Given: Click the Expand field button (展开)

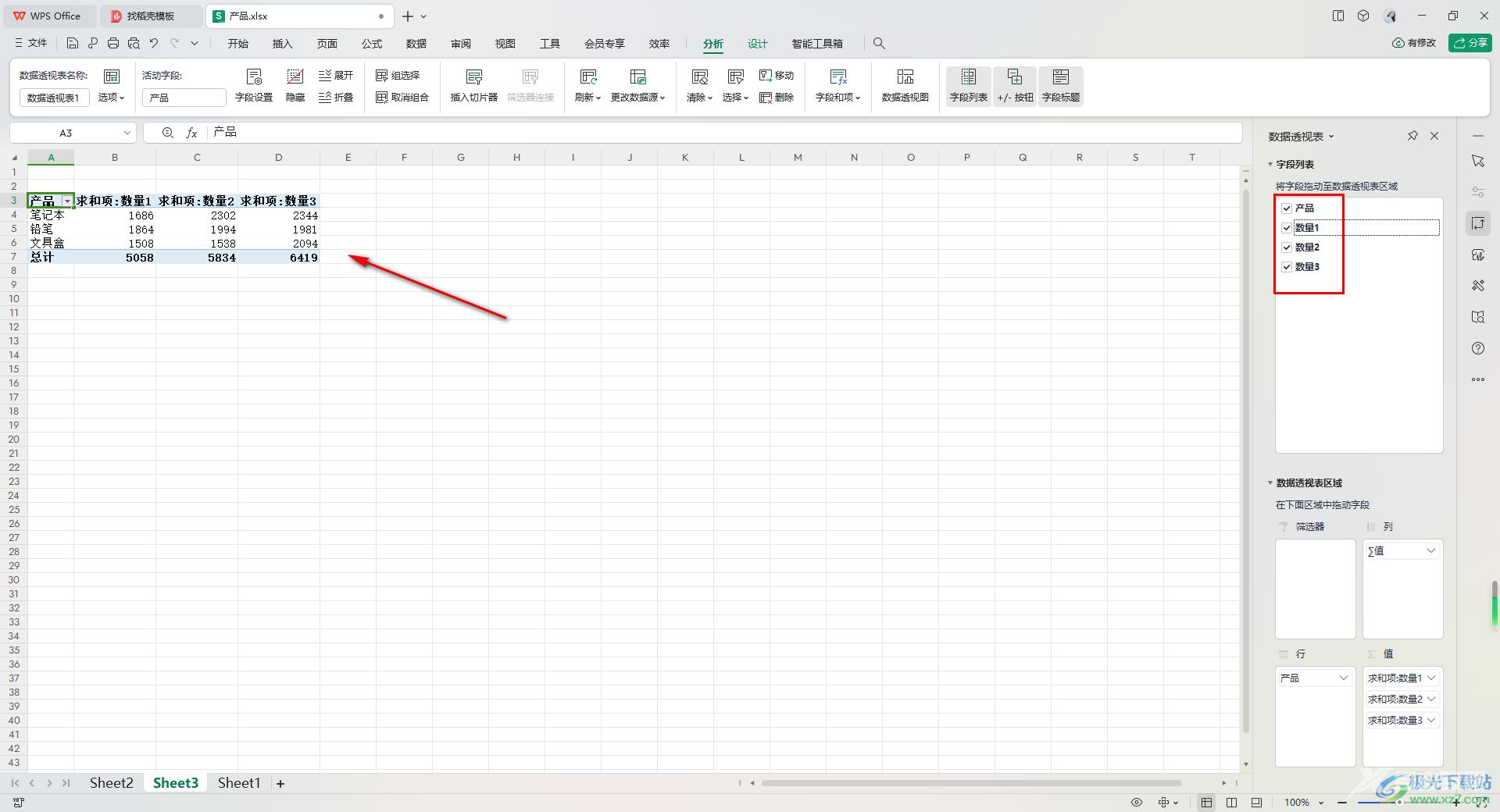Looking at the screenshot, I should point(336,76).
